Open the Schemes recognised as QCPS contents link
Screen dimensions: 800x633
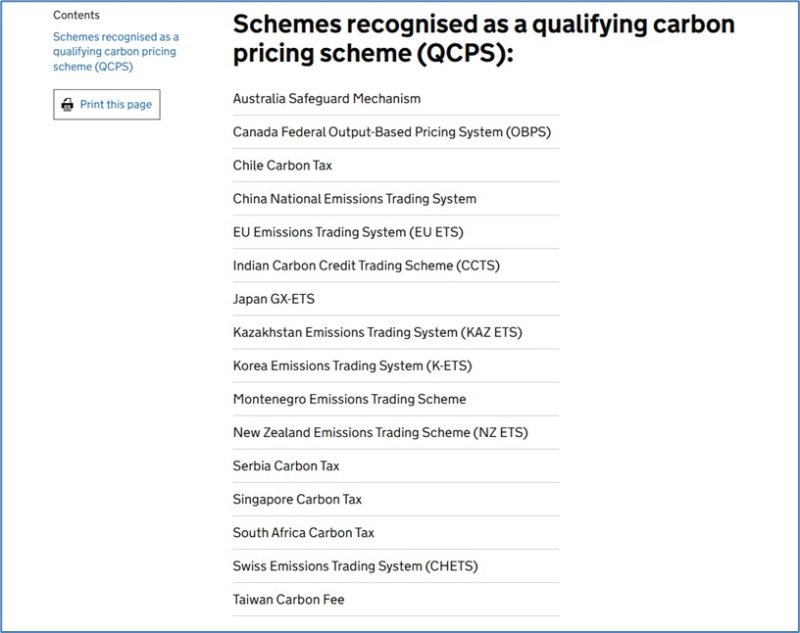pyautogui.click(x=116, y=52)
